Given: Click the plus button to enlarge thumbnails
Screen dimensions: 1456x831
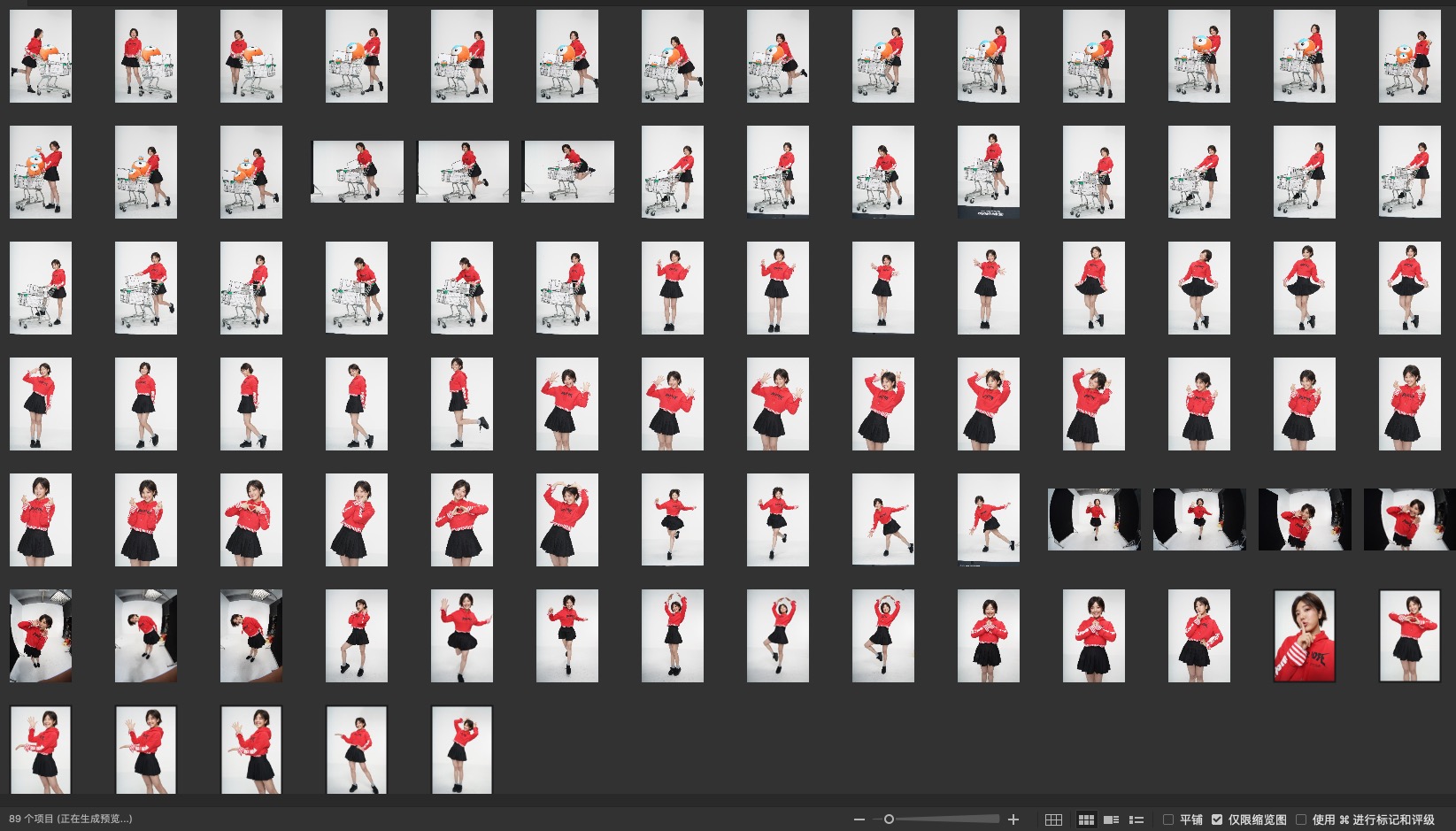Looking at the screenshot, I should (x=1013, y=819).
